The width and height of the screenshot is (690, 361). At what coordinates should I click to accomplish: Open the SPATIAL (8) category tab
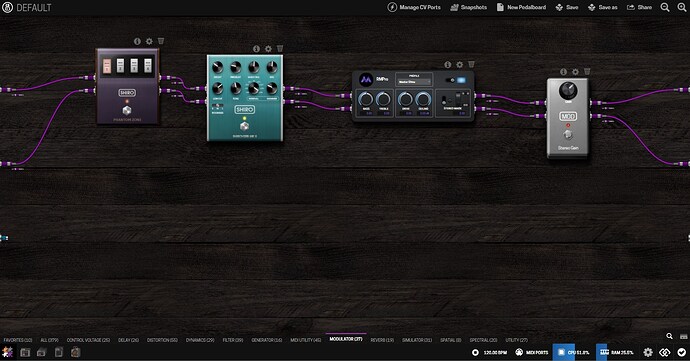click(451, 340)
